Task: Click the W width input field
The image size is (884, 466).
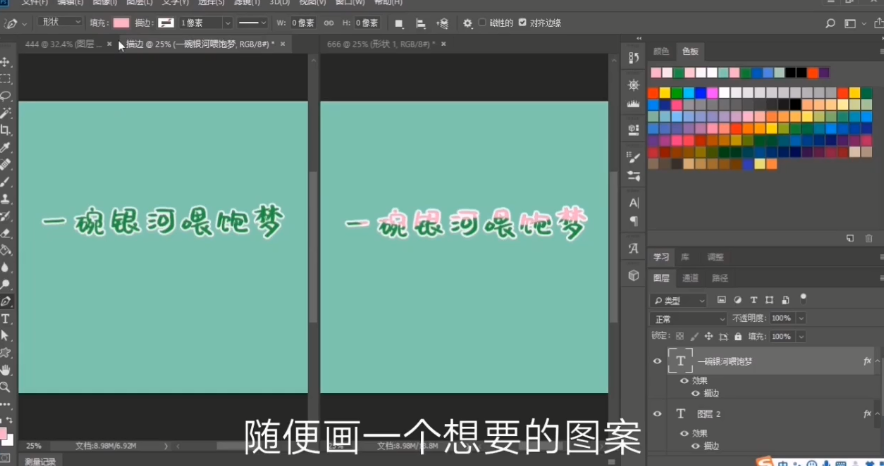Action: tap(303, 23)
